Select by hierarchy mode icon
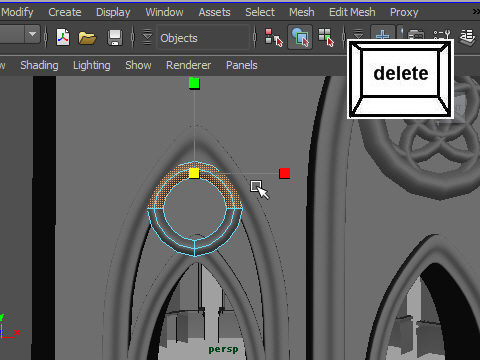The height and width of the screenshot is (360, 480). point(274,37)
